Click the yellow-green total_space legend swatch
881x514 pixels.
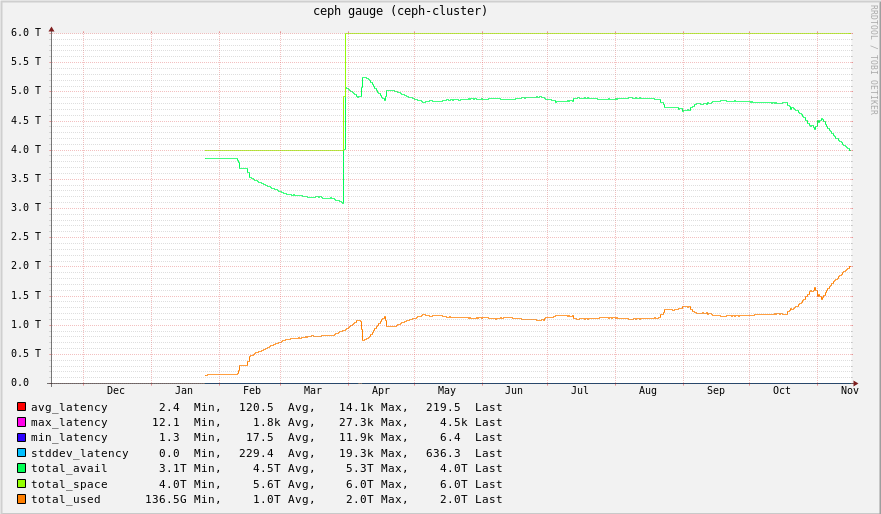(x=21, y=484)
